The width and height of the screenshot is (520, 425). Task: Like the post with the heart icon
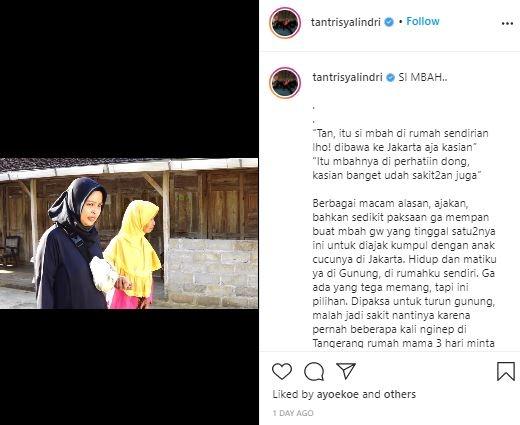click(x=282, y=371)
